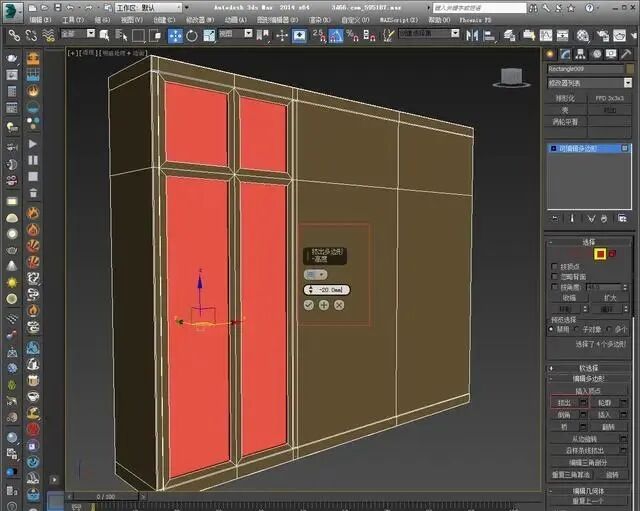Select the 子对象 preview selection radio
This screenshot has width=640, height=511.
pyautogui.click(x=577, y=329)
